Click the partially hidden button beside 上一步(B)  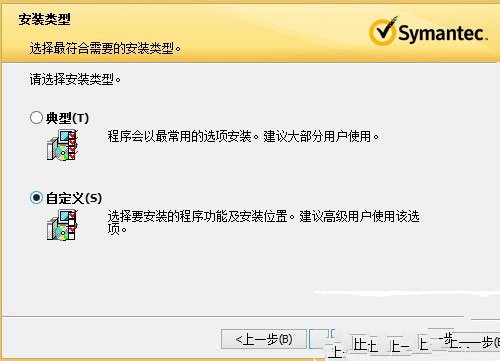[x=319, y=339]
